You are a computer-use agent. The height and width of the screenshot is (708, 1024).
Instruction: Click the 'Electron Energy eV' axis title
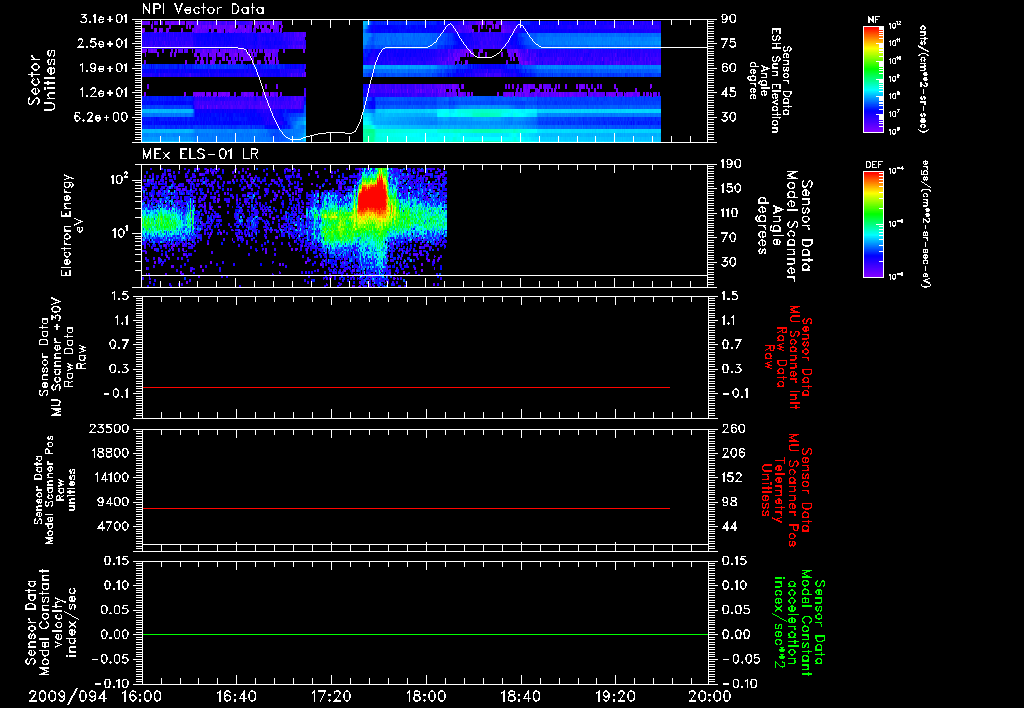tap(72, 225)
